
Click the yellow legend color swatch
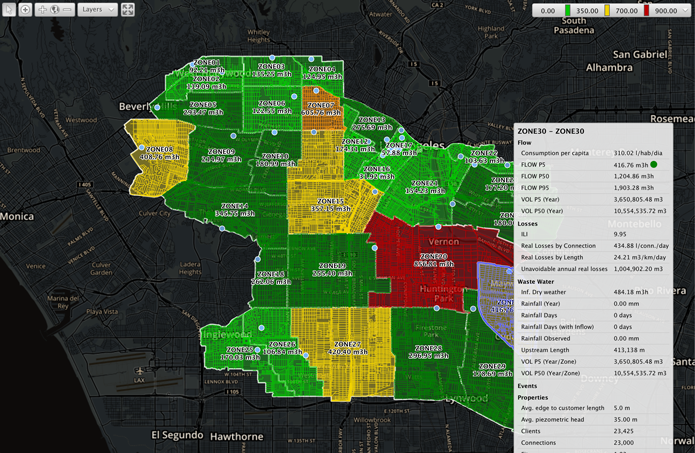pos(608,10)
